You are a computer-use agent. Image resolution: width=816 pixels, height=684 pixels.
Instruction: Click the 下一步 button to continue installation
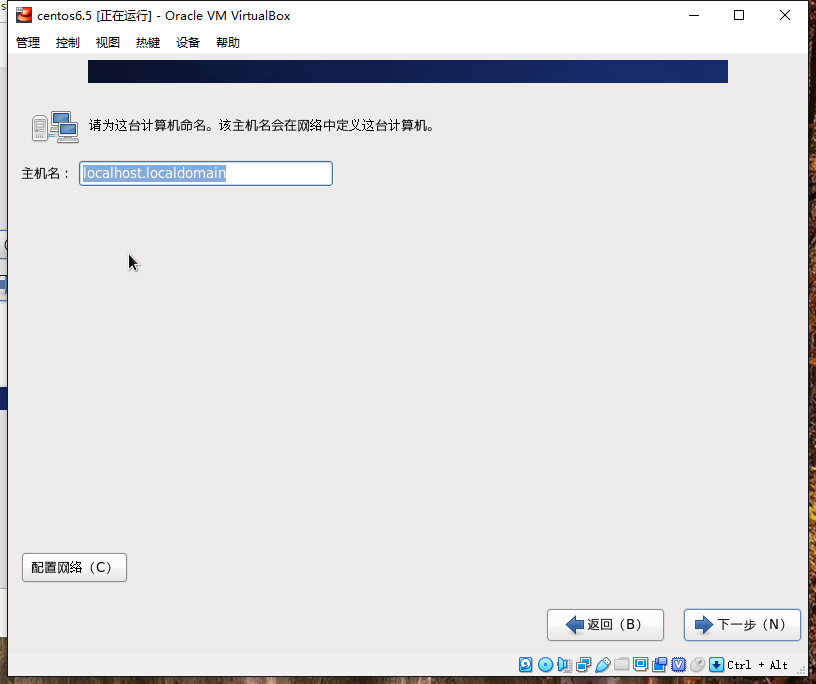(x=742, y=624)
